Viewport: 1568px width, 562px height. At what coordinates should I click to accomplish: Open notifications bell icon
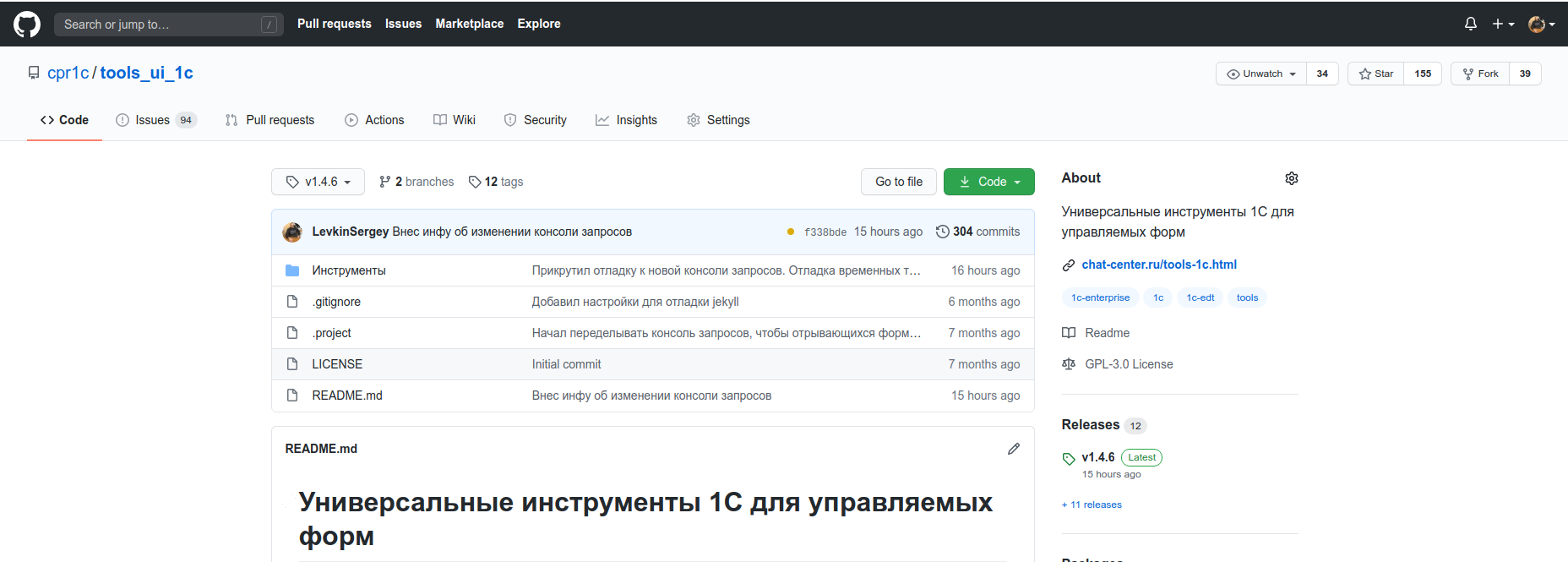(1471, 24)
